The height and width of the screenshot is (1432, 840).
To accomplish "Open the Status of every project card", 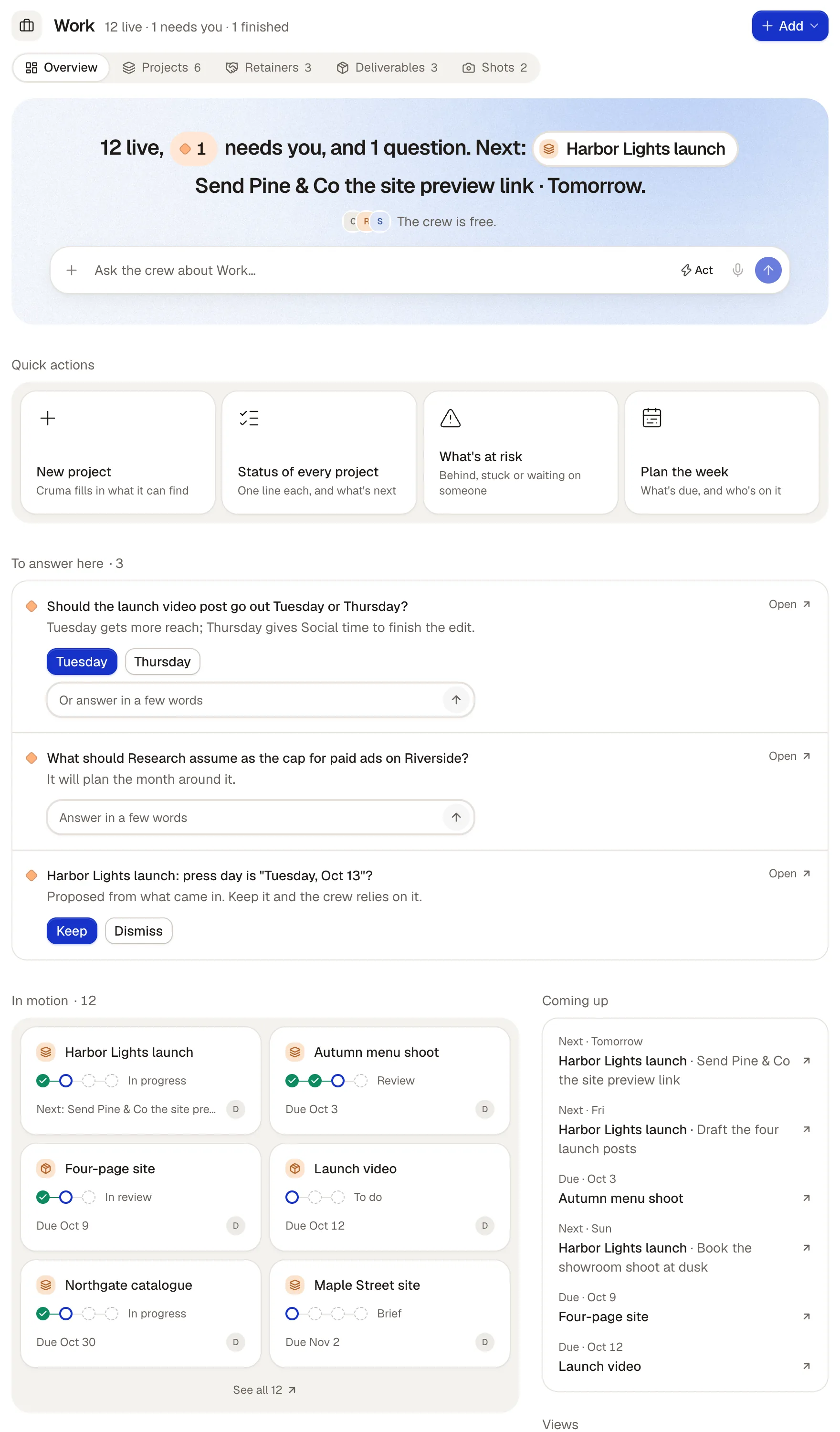I will pyautogui.click(x=319, y=453).
